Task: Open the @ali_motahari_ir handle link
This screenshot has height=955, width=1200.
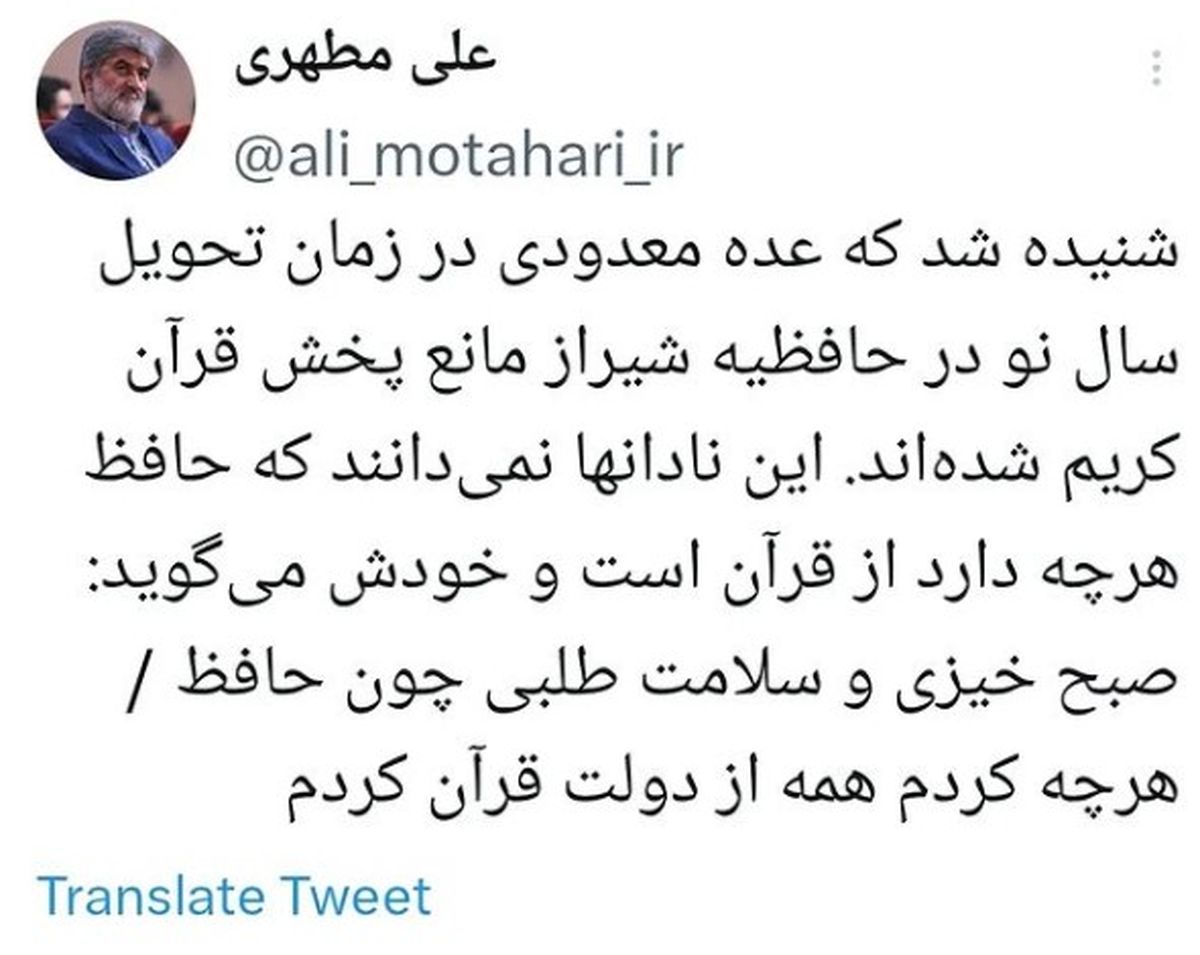Action: pyautogui.click(x=458, y=158)
